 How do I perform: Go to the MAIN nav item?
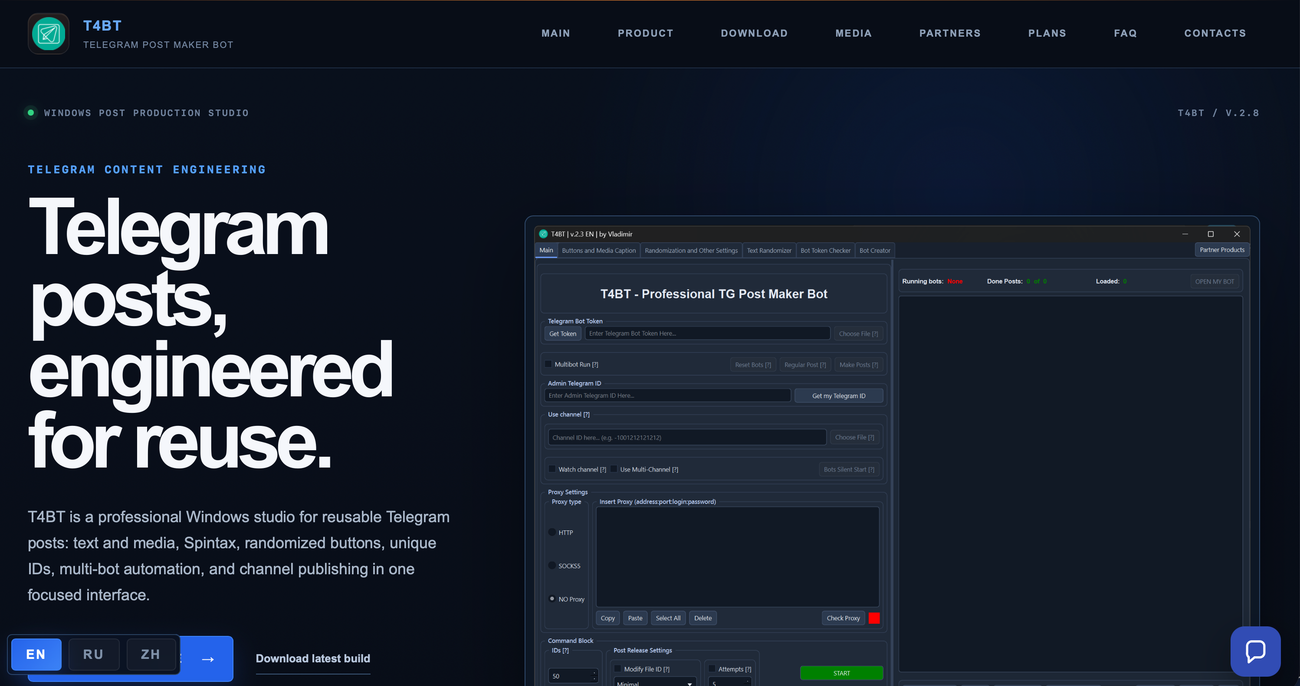[x=556, y=33]
